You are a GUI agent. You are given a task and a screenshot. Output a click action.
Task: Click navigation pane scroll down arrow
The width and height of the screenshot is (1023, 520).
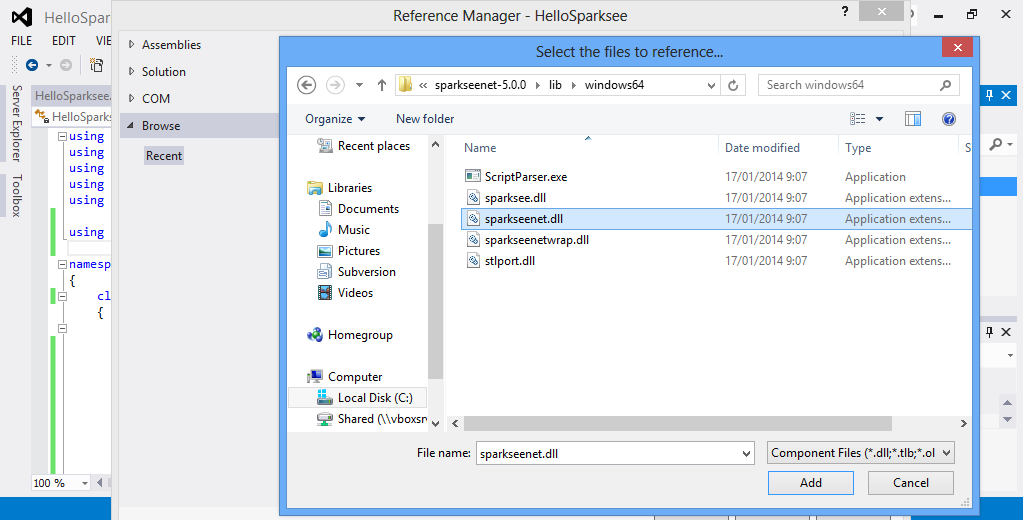tap(436, 423)
